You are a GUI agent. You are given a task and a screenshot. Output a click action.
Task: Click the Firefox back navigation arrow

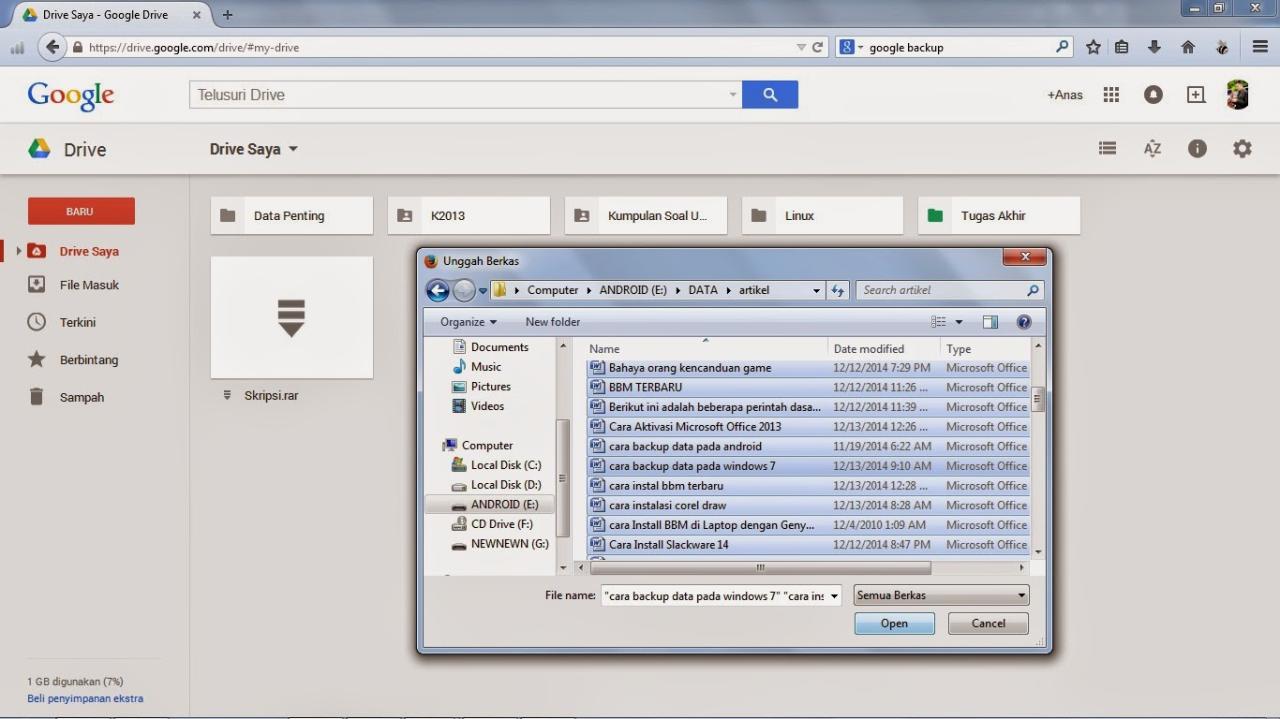52,47
